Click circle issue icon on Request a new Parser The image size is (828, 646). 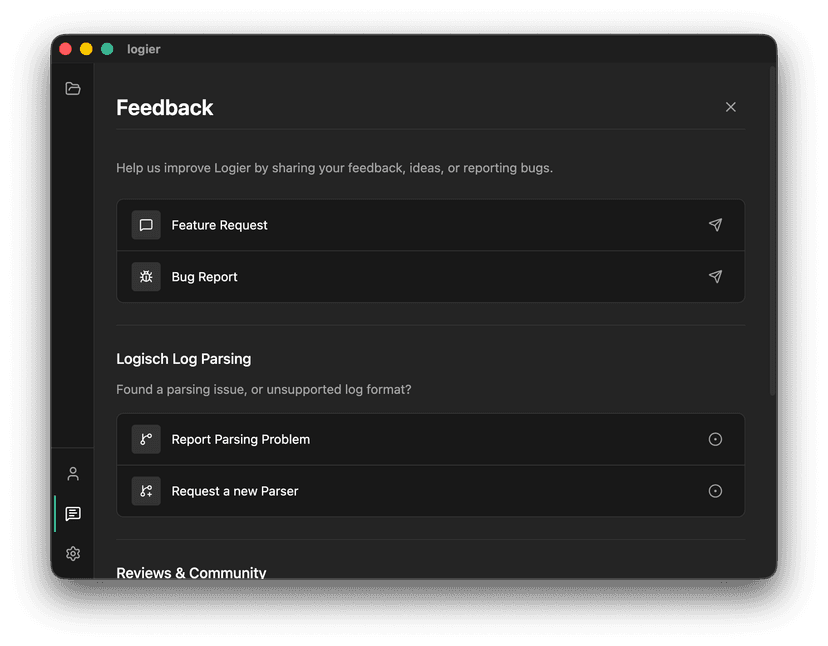pyautogui.click(x=715, y=491)
